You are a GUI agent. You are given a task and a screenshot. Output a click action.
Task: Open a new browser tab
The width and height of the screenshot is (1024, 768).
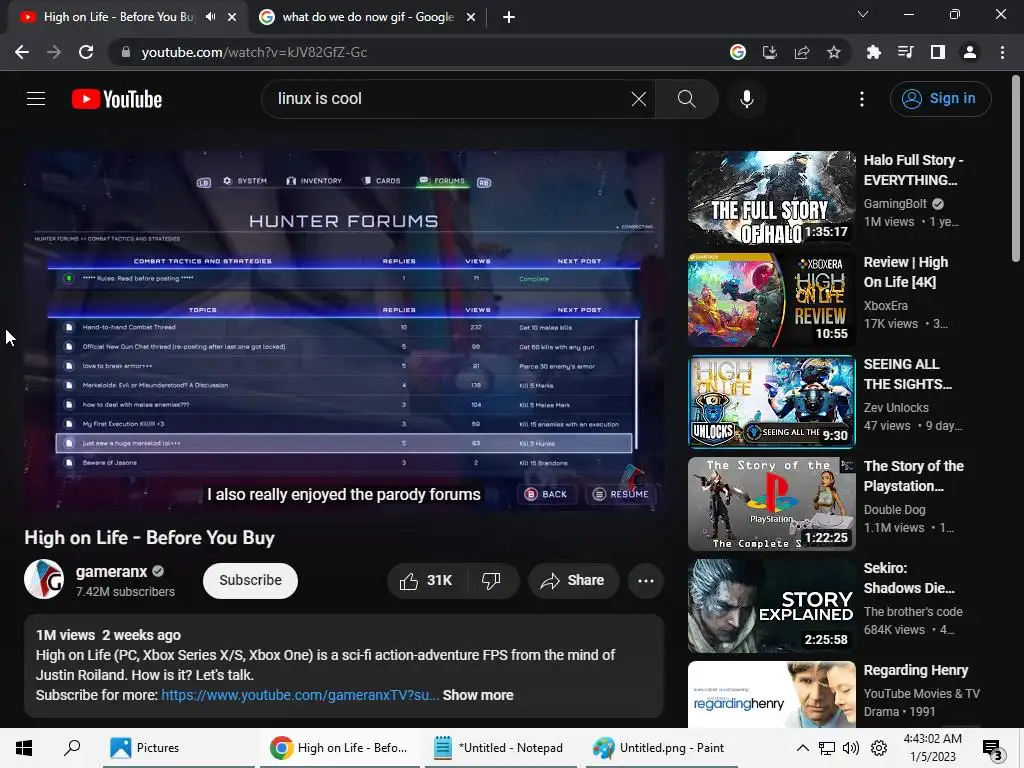[x=509, y=17]
